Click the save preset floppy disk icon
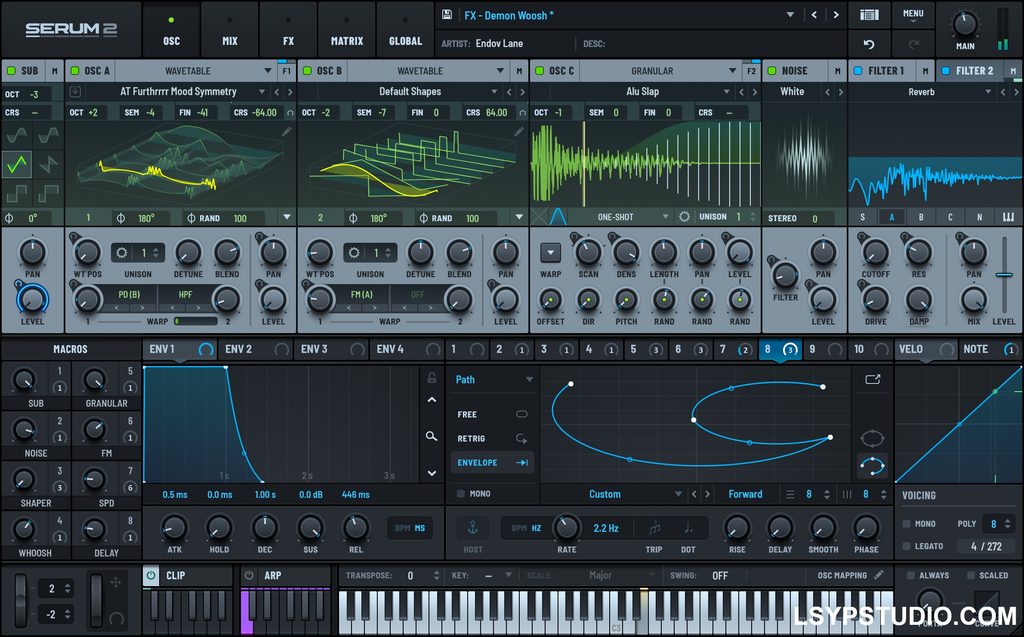 tap(447, 14)
